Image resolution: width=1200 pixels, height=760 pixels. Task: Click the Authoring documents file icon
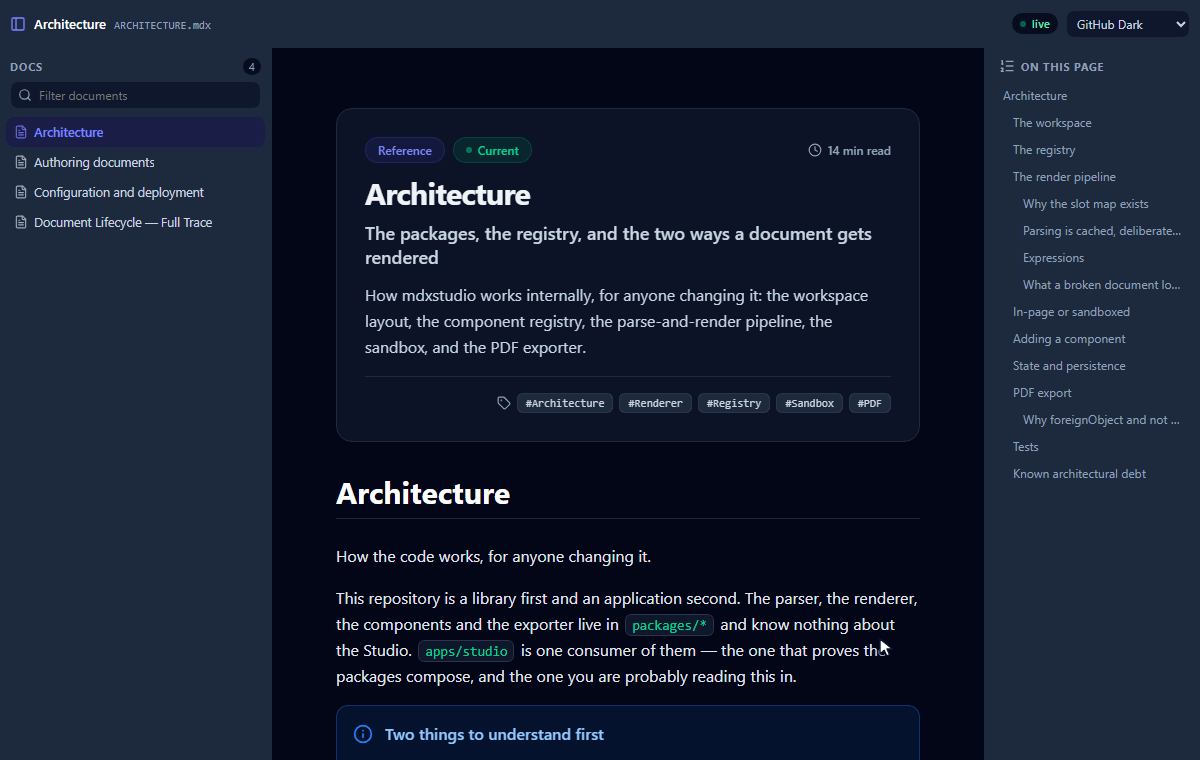(x=20, y=162)
